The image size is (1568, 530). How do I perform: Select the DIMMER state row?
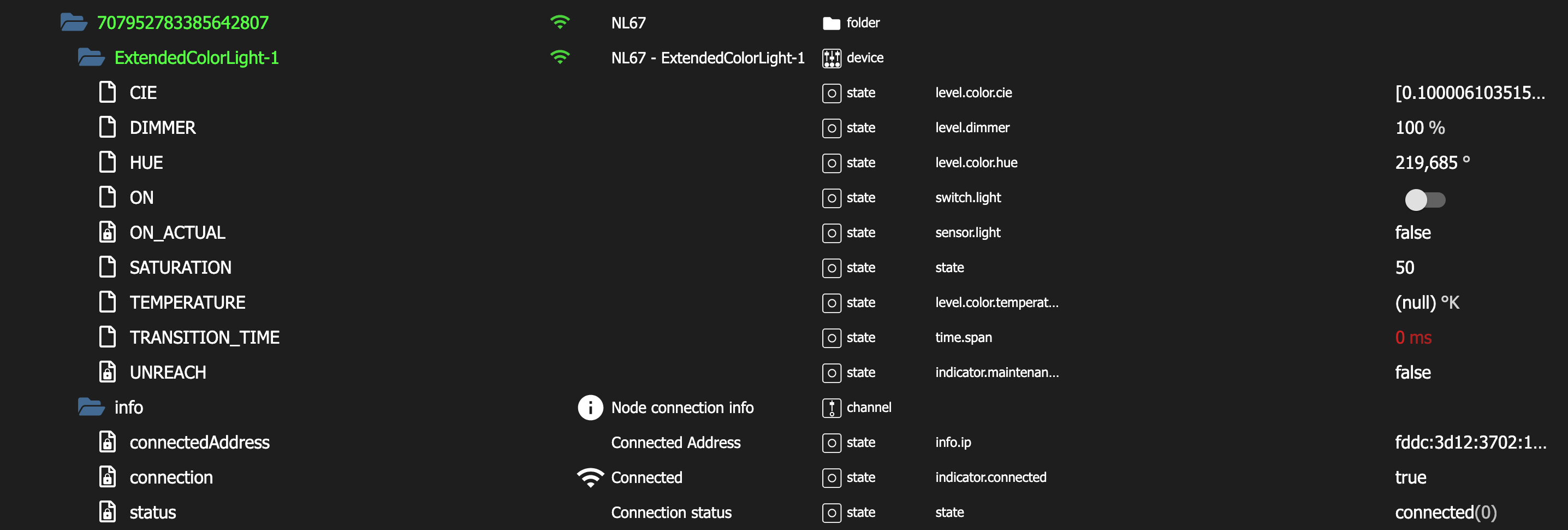click(x=163, y=128)
